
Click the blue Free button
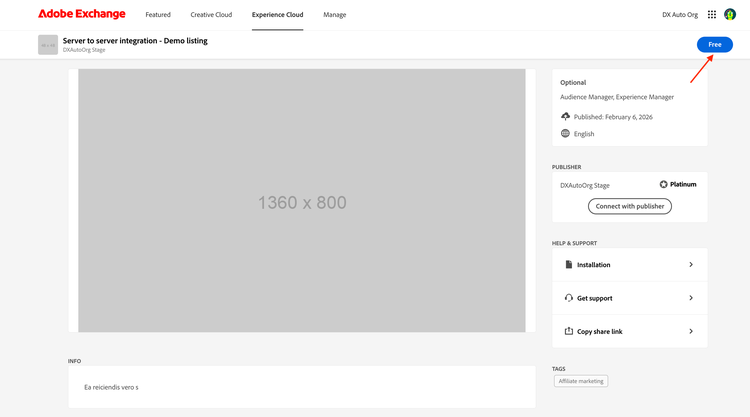coord(715,44)
